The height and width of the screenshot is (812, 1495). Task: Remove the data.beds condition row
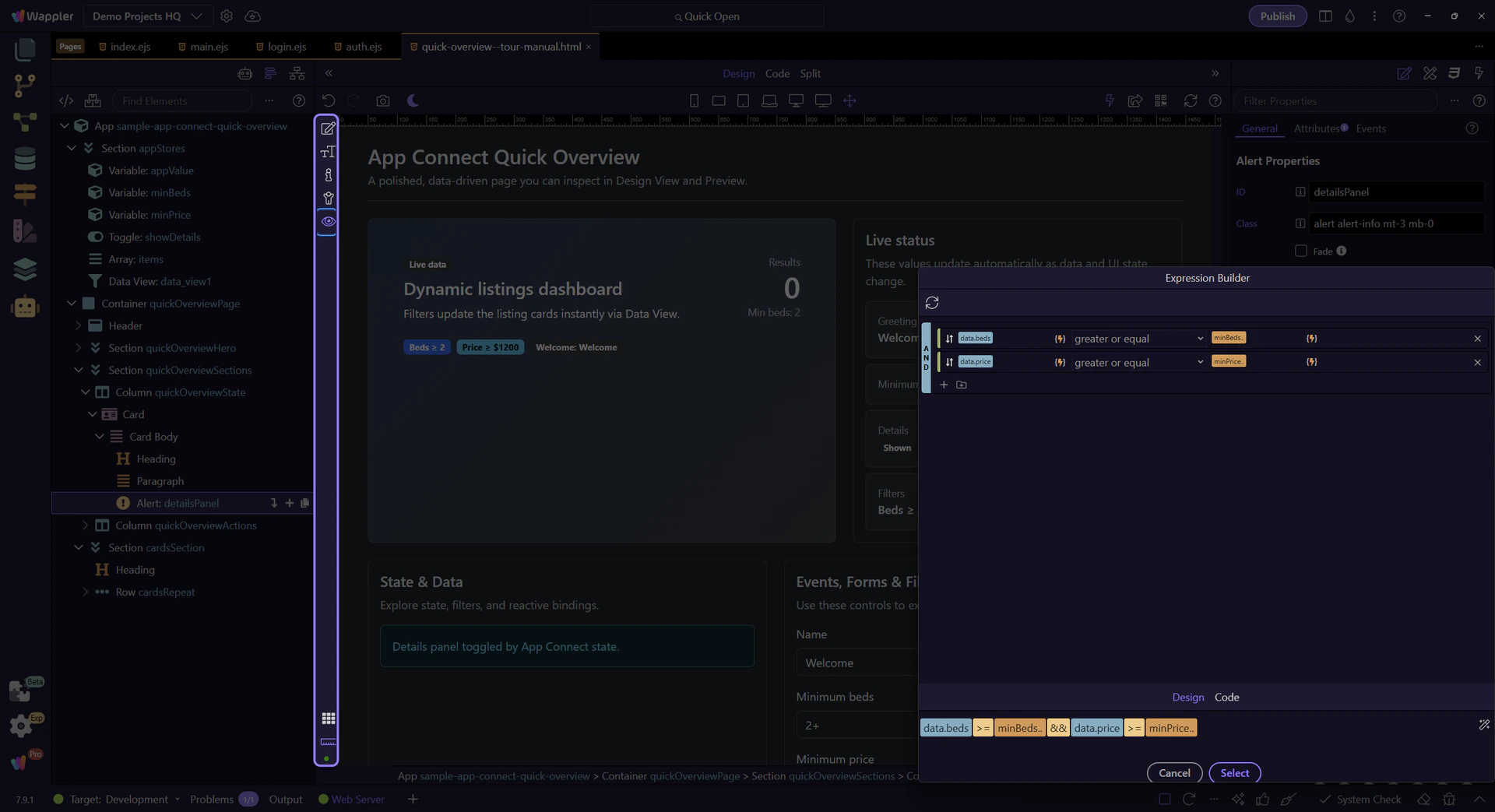coord(1477,339)
